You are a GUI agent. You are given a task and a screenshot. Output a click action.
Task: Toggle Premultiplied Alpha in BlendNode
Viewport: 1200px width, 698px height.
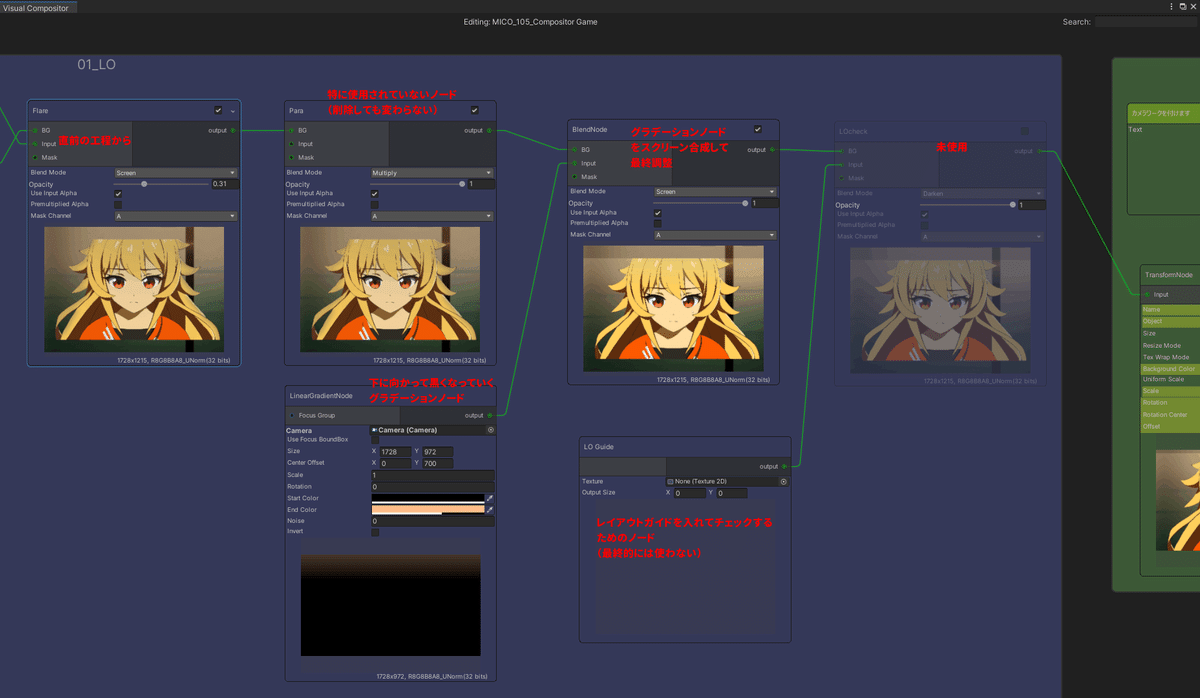pyautogui.click(x=658, y=223)
